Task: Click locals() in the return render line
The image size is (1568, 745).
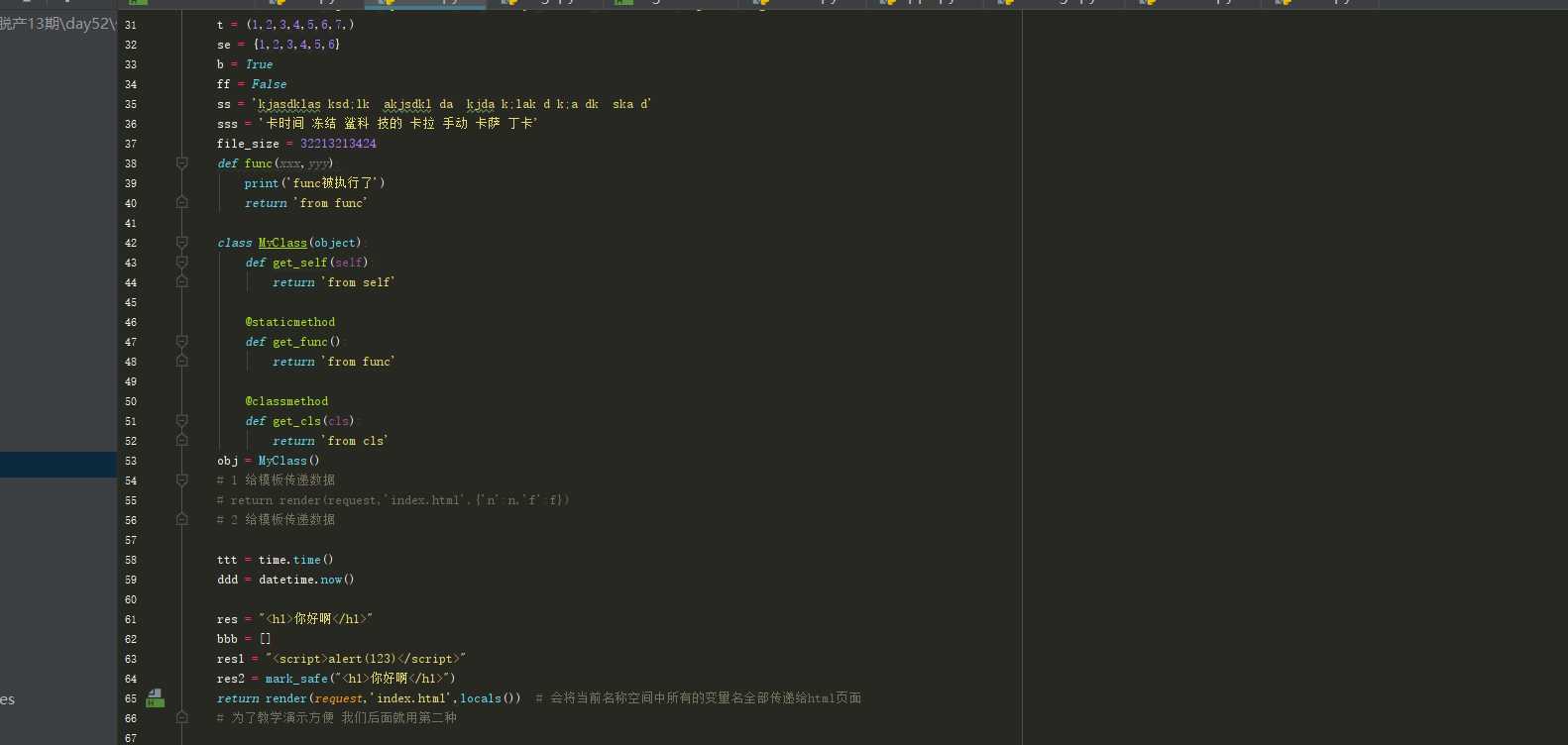Action: pos(490,698)
